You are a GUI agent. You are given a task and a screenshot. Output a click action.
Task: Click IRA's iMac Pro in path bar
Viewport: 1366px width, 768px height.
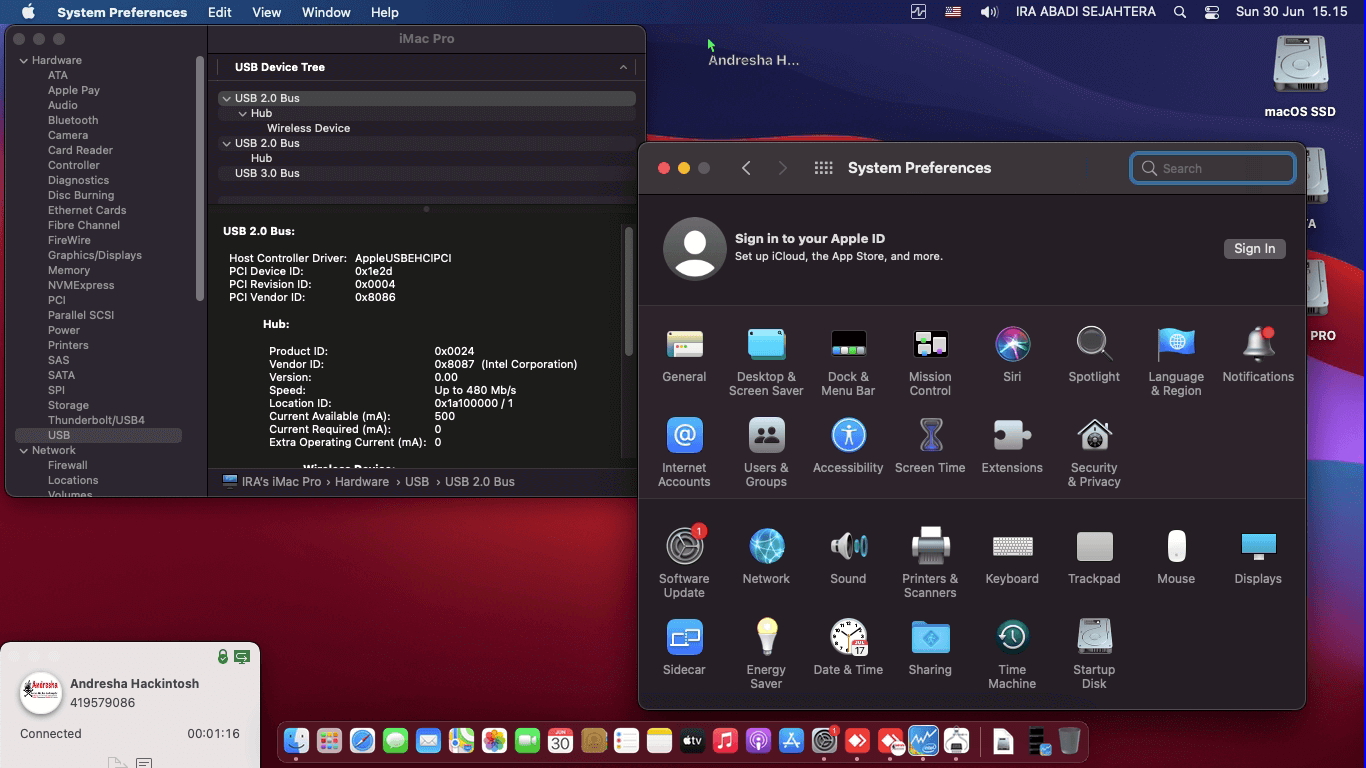coord(272,481)
